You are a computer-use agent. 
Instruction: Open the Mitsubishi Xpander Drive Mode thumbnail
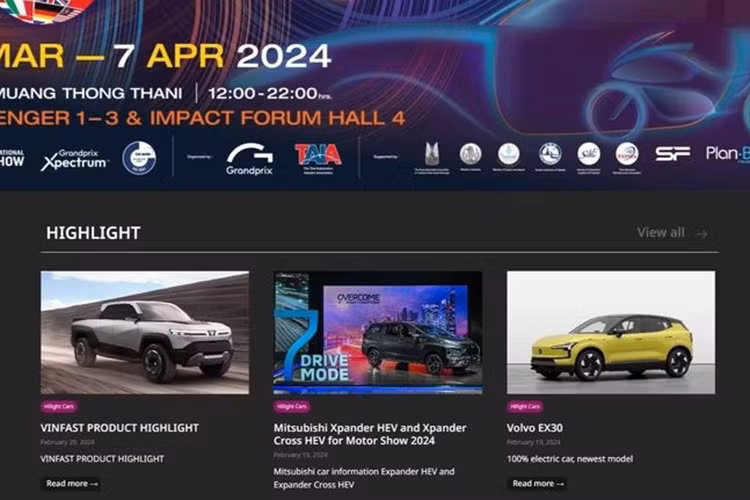pyautogui.click(x=377, y=332)
